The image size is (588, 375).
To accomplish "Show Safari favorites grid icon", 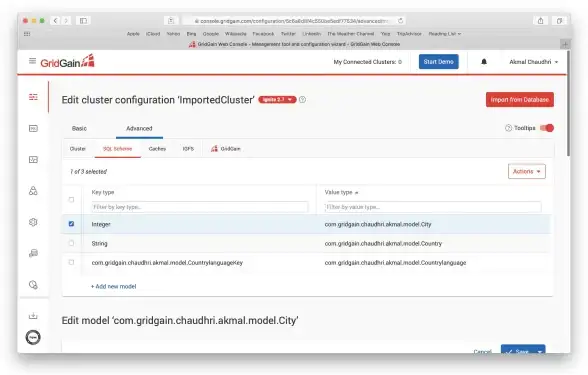I will click(27, 34).
